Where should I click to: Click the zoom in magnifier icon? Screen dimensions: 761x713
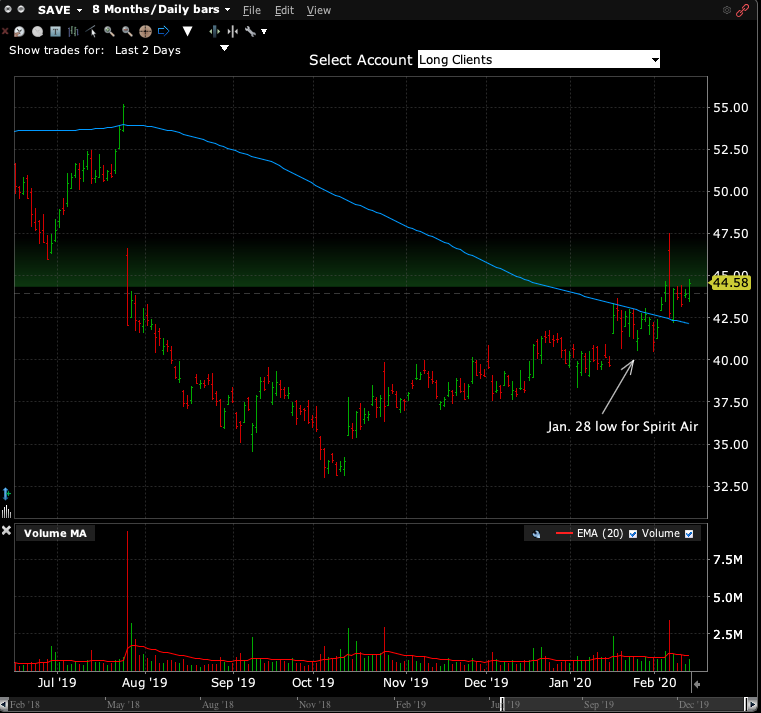[x=109, y=32]
